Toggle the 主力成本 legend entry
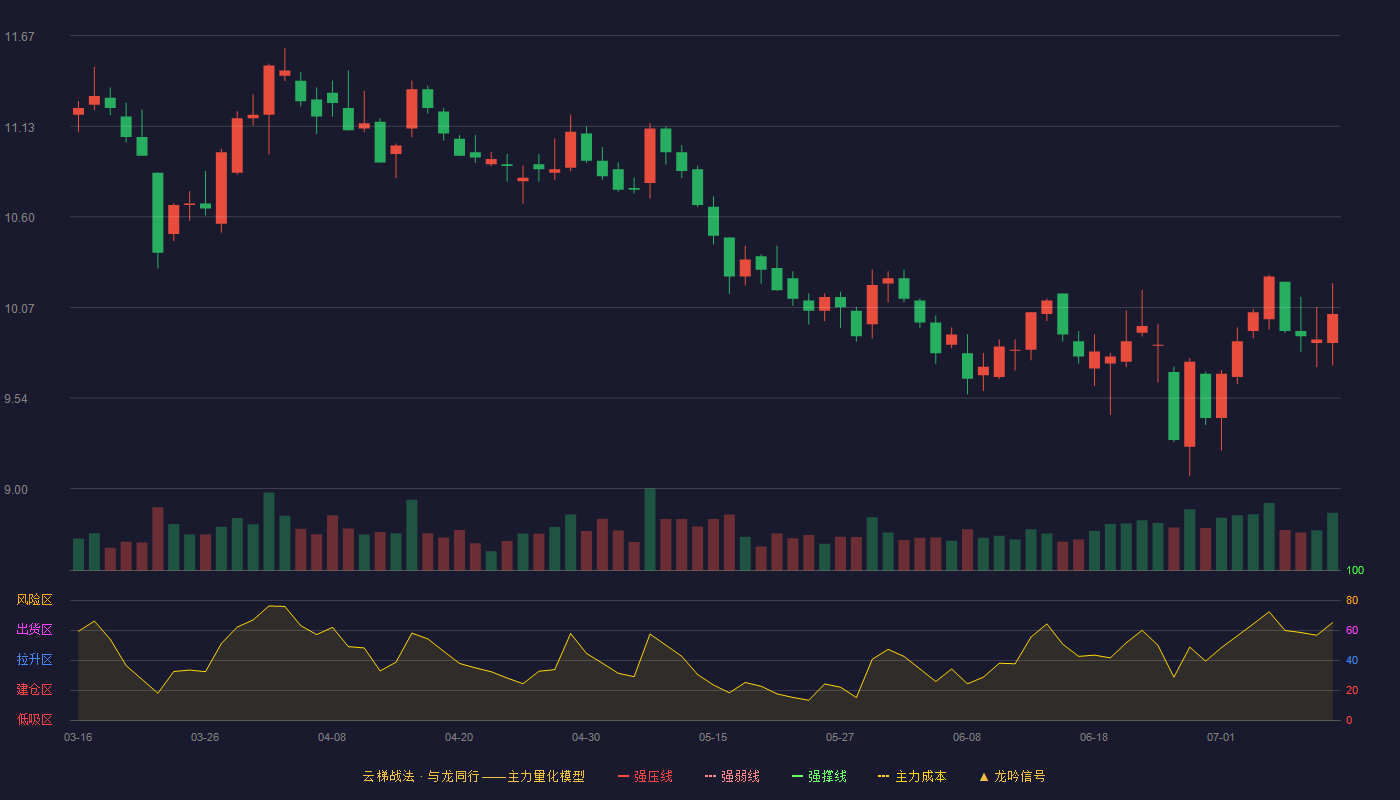1400x800 pixels. 912,776
